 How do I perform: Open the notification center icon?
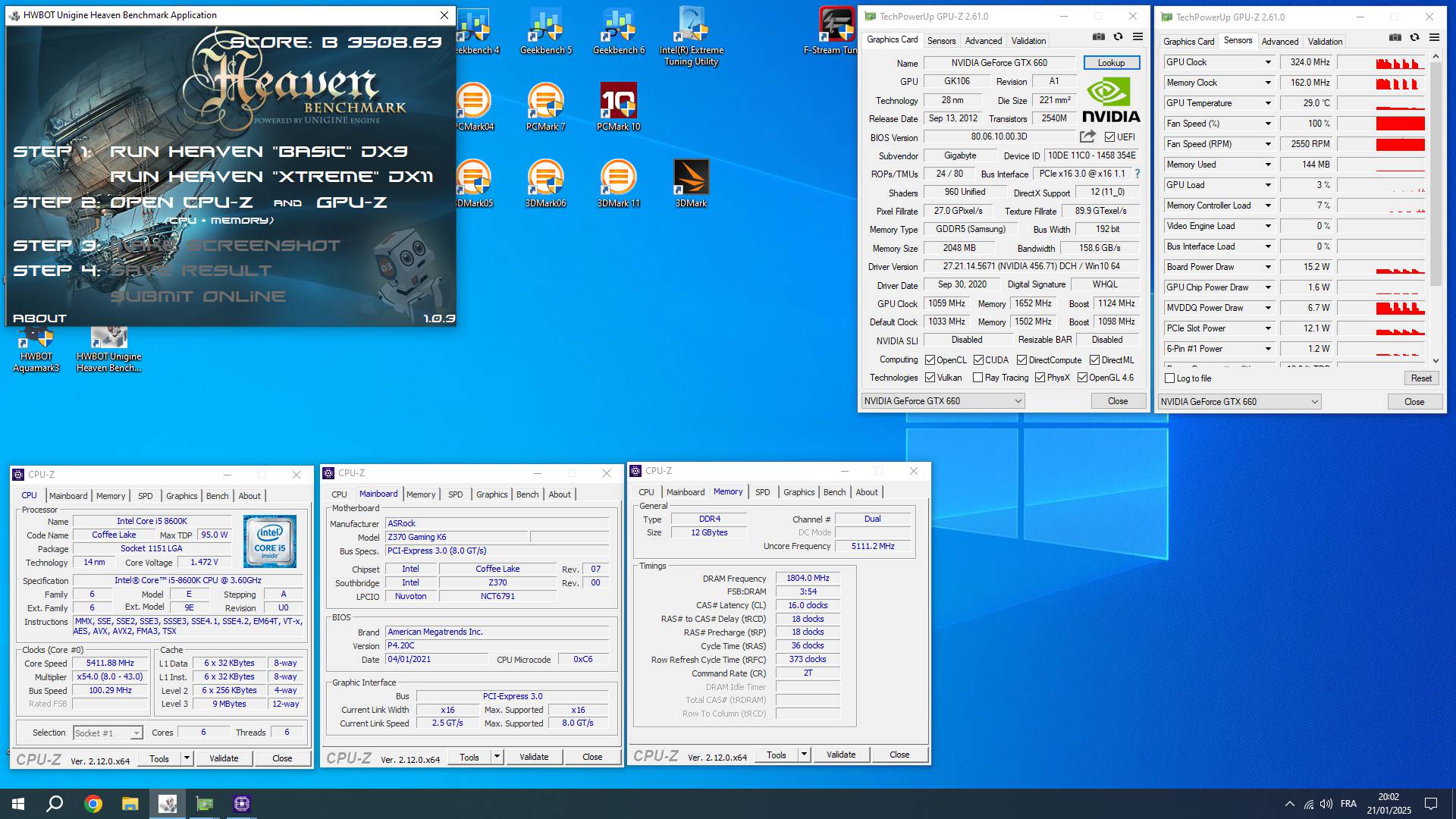click(x=1431, y=804)
